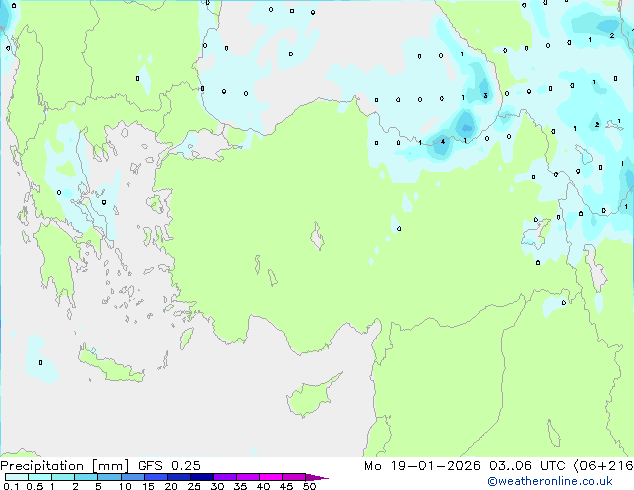Click the 'Precipitation [mm]' title text
The image size is (634, 490).
point(65,466)
